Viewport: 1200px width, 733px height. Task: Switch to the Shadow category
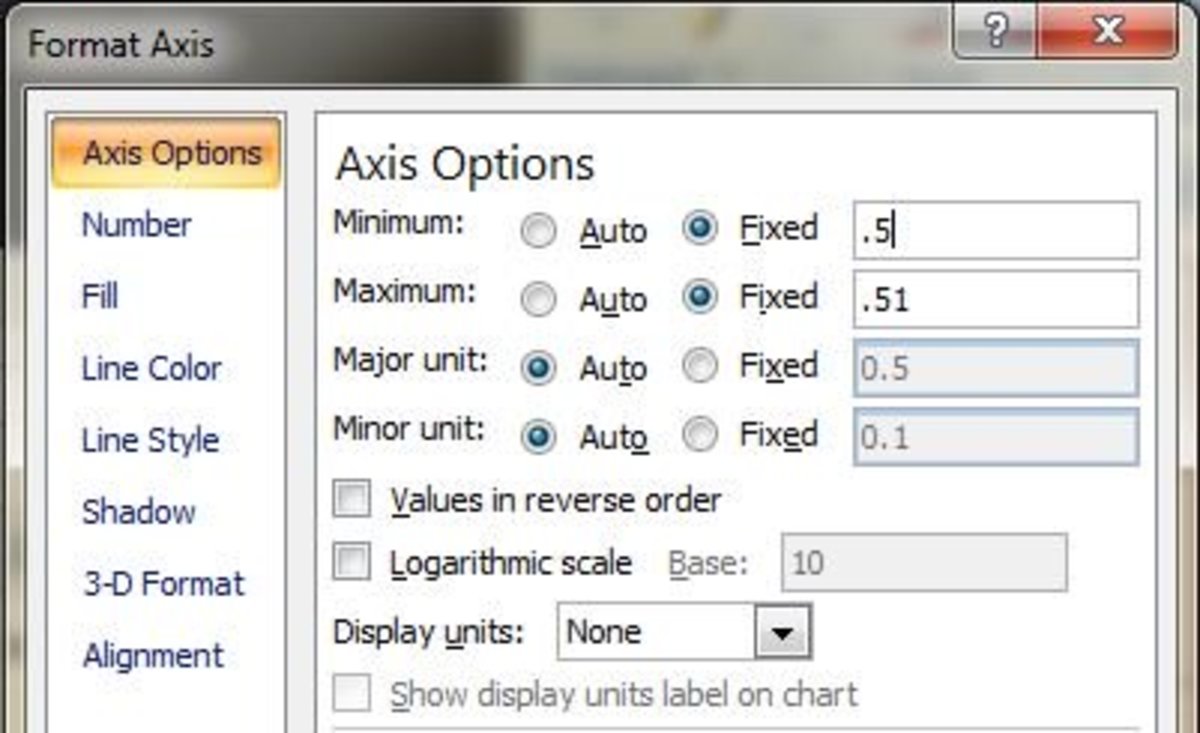coord(138,512)
